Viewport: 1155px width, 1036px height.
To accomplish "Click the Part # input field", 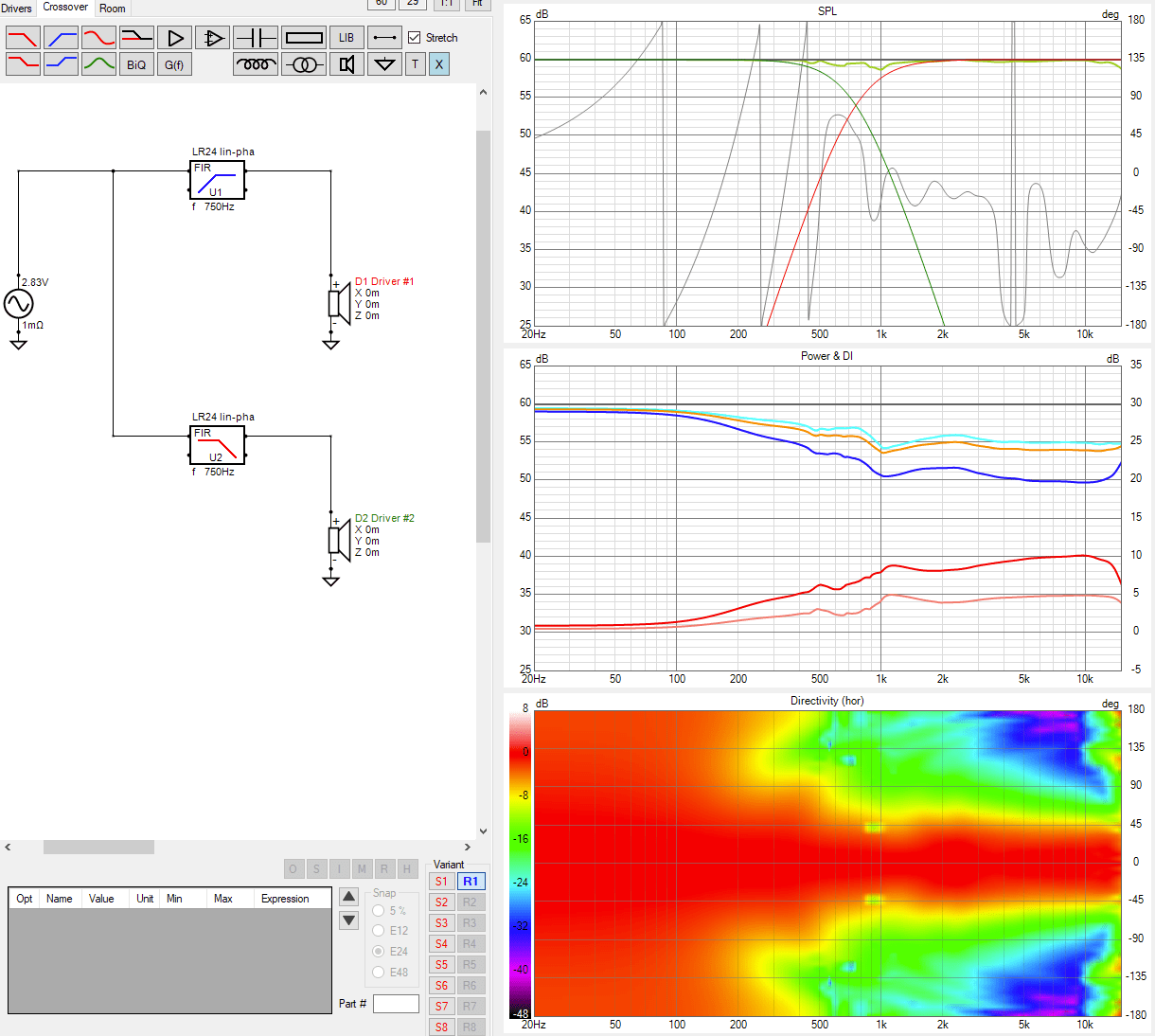I will (x=396, y=1004).
